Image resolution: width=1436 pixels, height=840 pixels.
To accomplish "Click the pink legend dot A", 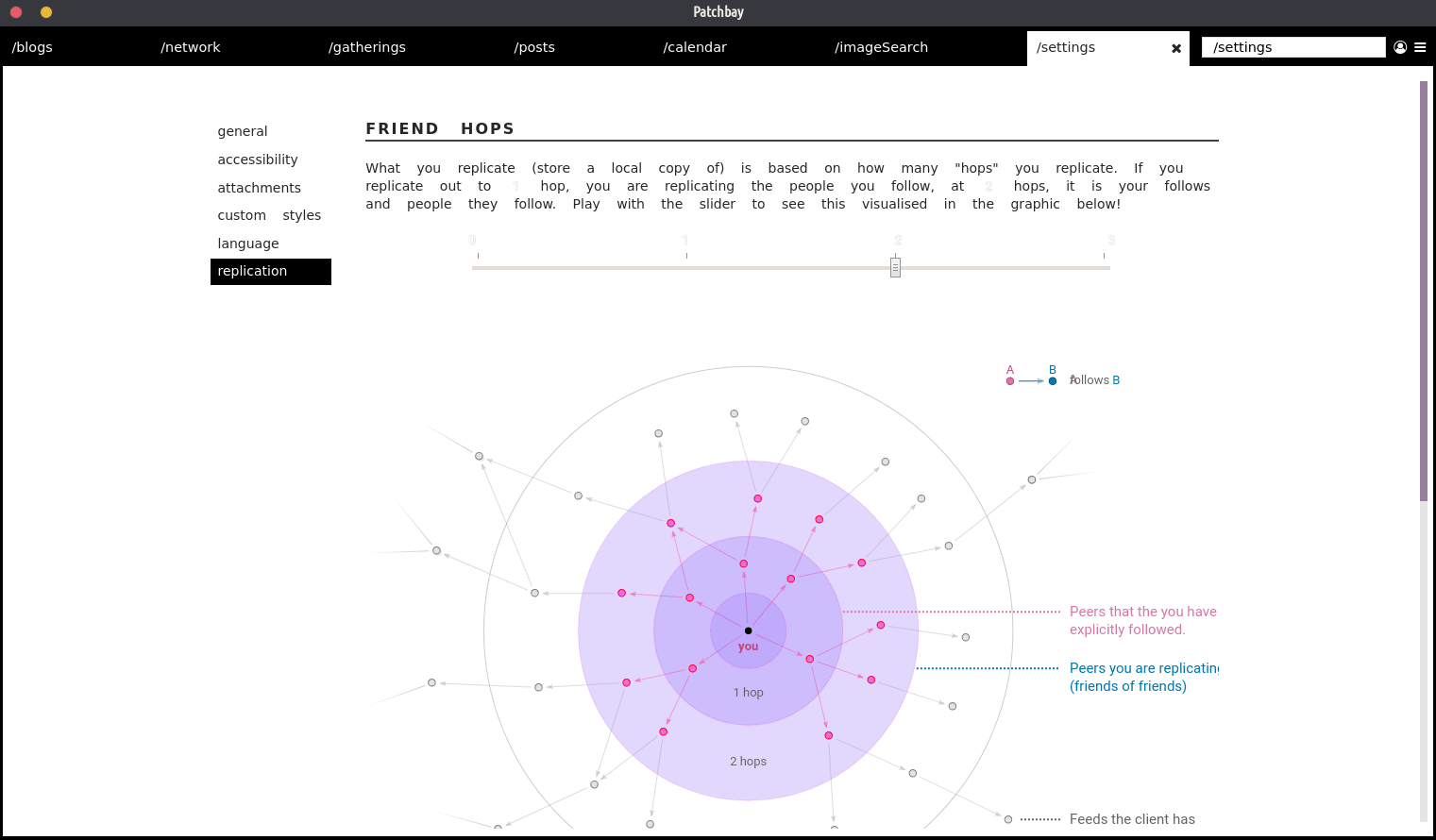I will point(1010,381).
